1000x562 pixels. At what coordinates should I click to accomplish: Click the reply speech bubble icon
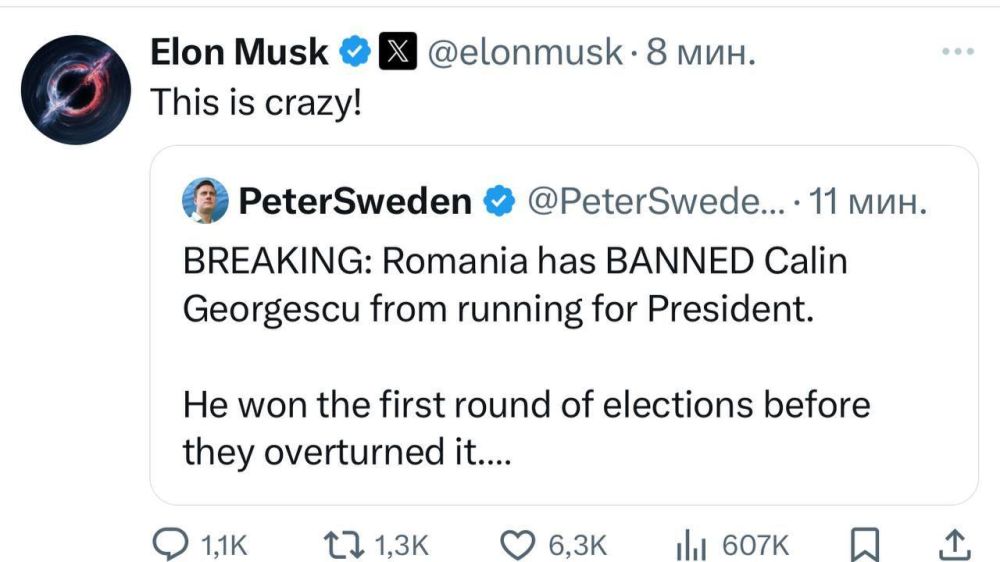click(168, 543)
